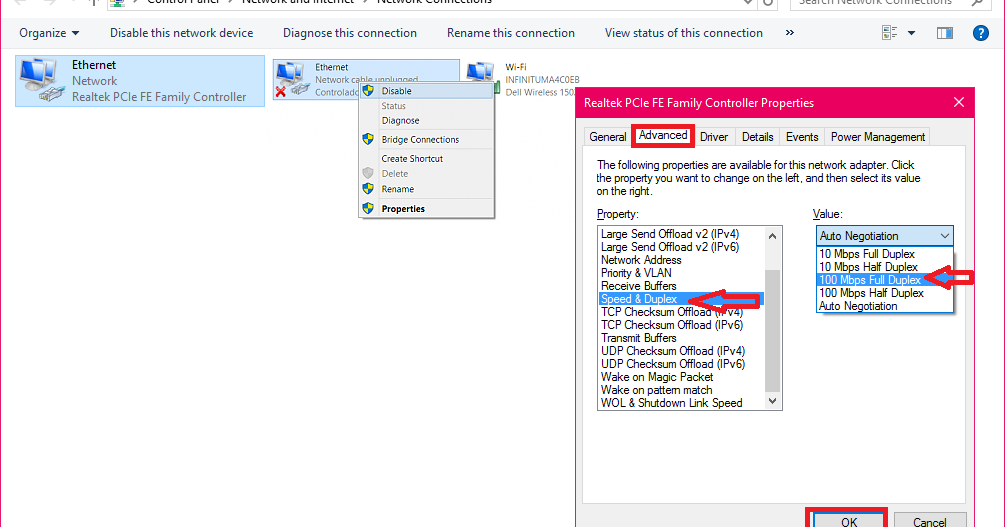
Task: Click the change view icon
Action: tap(889, 33)
